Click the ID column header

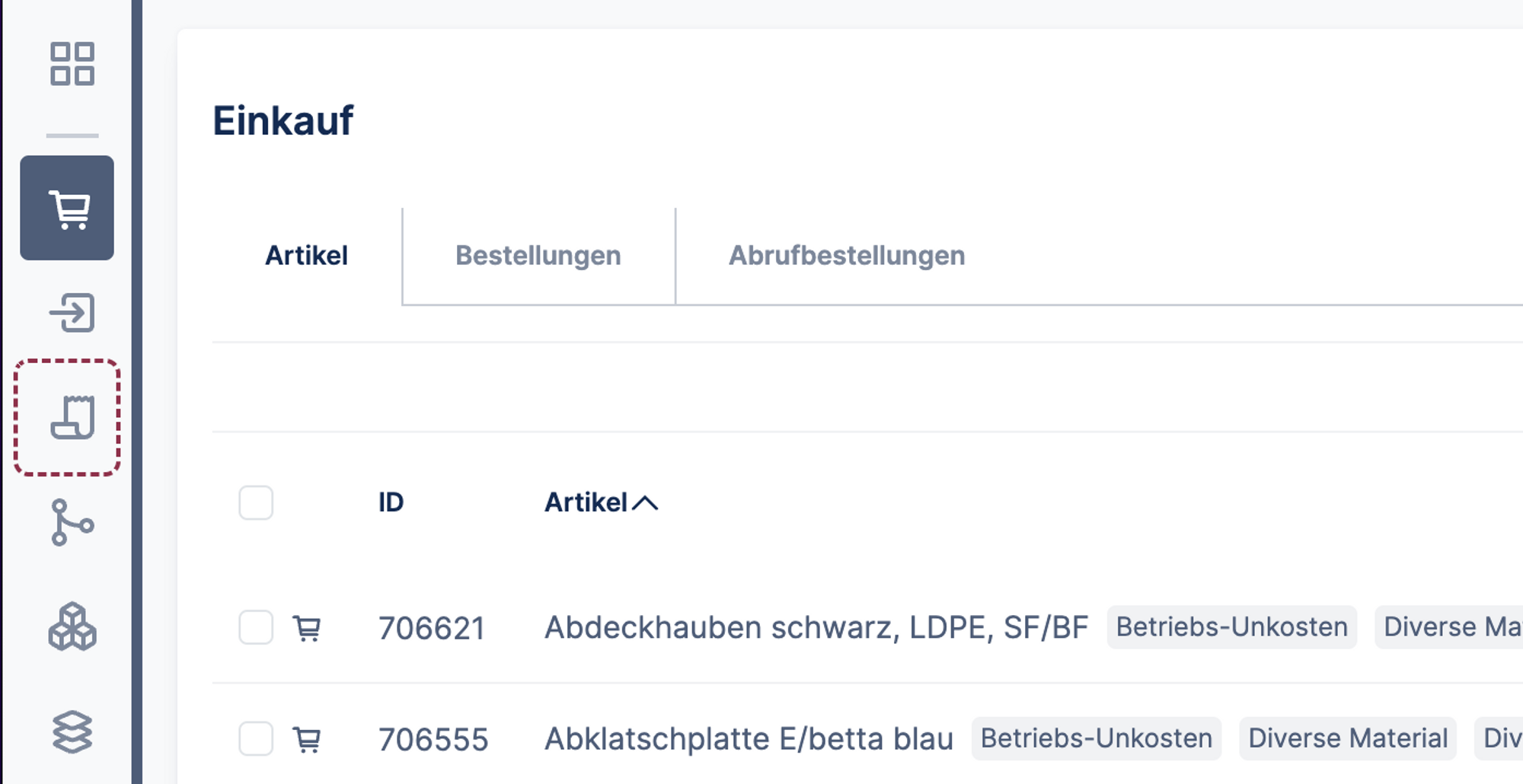tap(391, 503)
